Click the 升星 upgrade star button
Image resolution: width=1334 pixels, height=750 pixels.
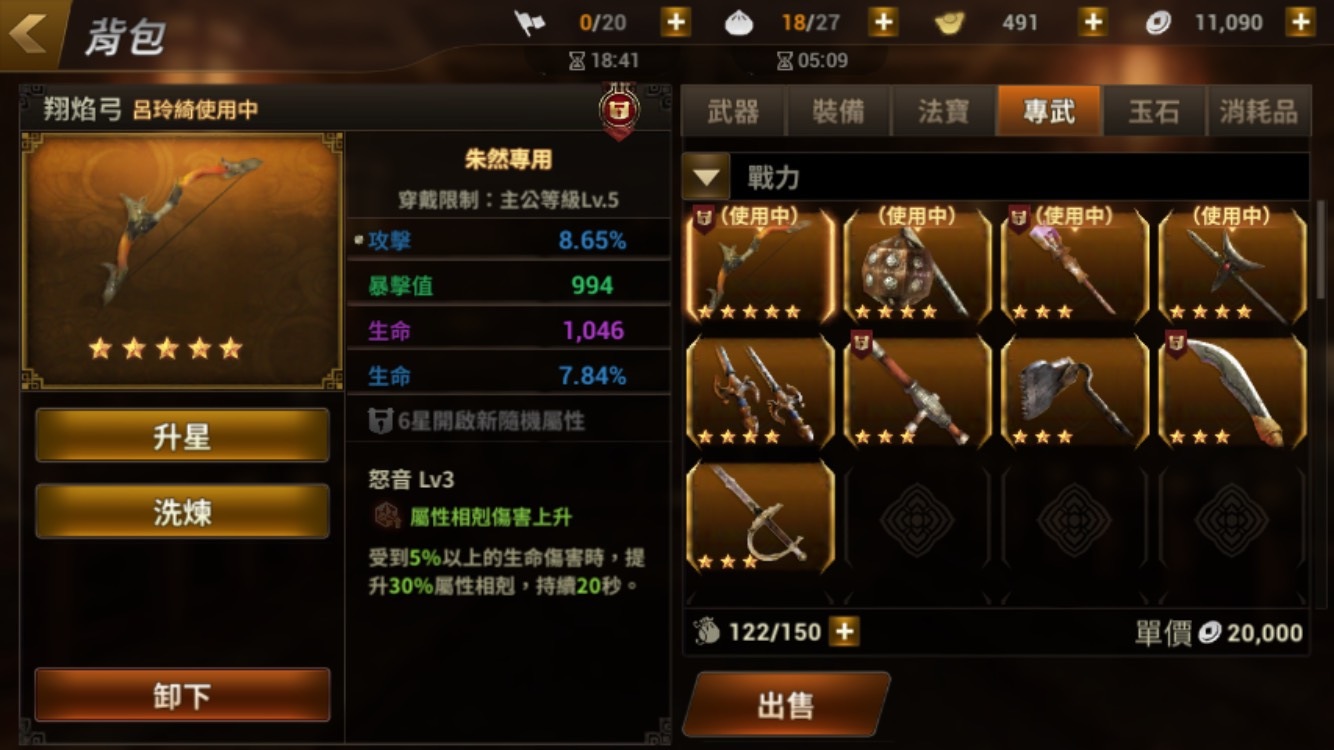click(x=182, y=435)
